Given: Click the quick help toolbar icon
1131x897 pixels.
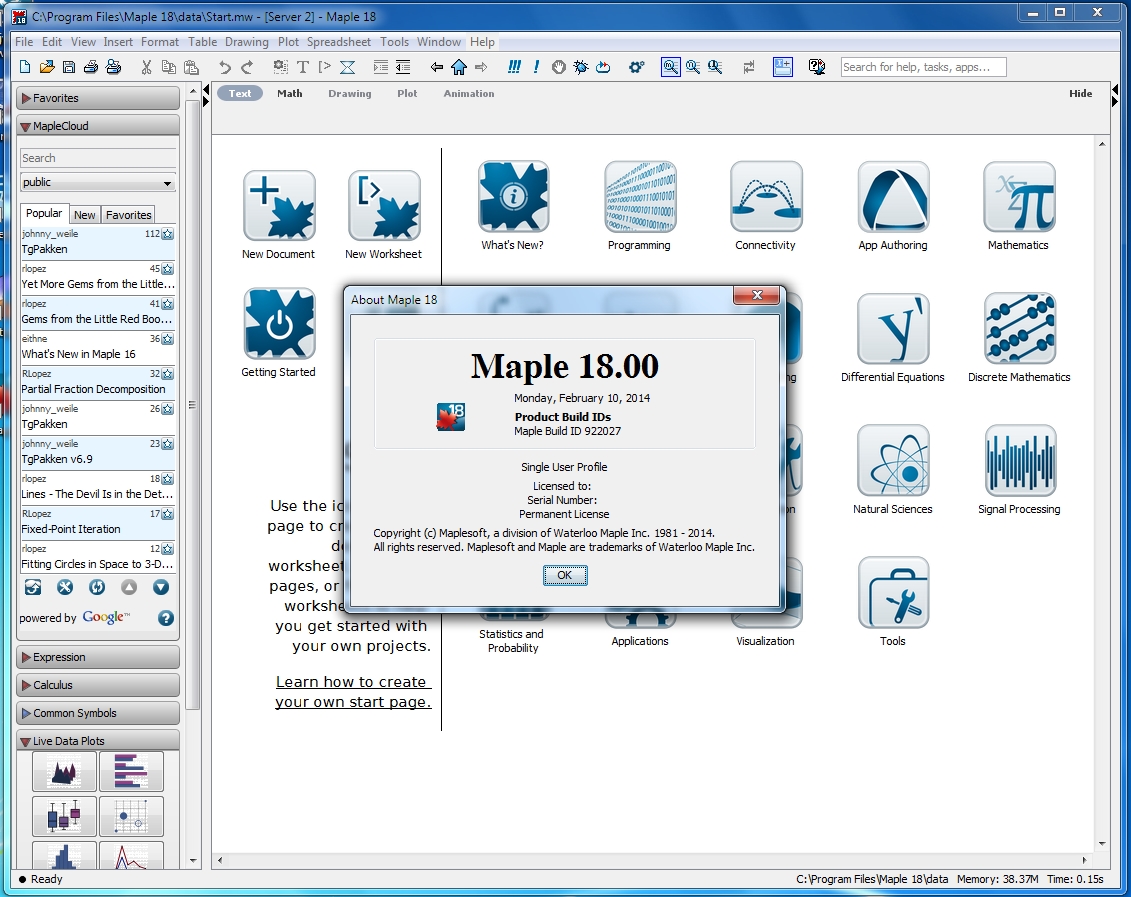Looking at the screenshot, I should click(x=817, y=67).
